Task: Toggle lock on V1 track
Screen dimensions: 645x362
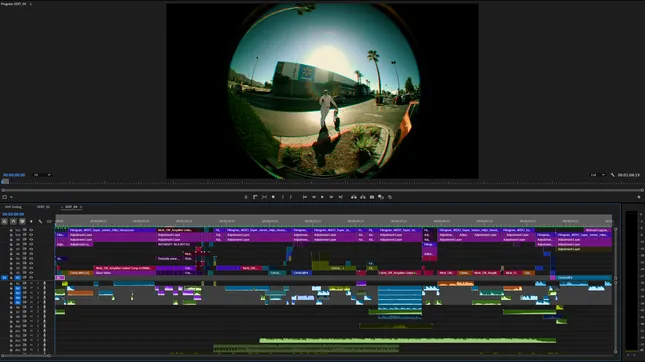Action: [x=11, y=277]
